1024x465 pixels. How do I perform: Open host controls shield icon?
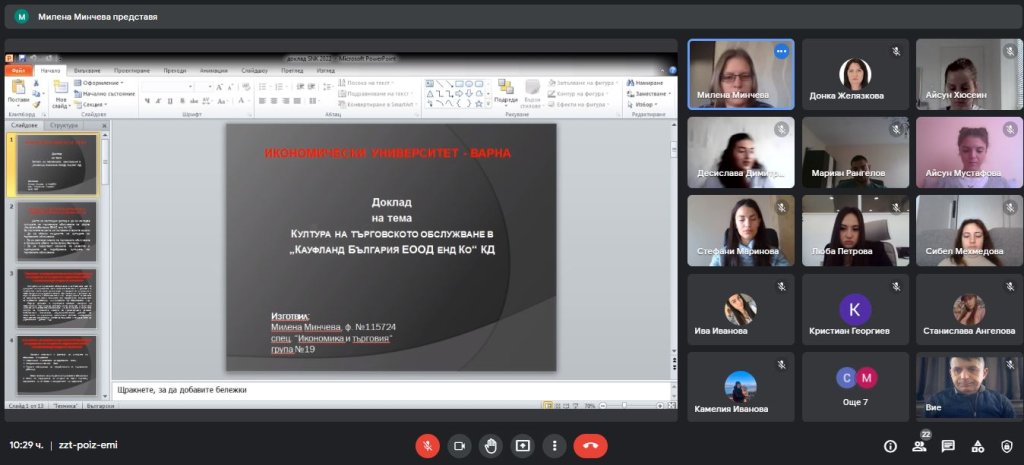click(x=1006, y=446)
